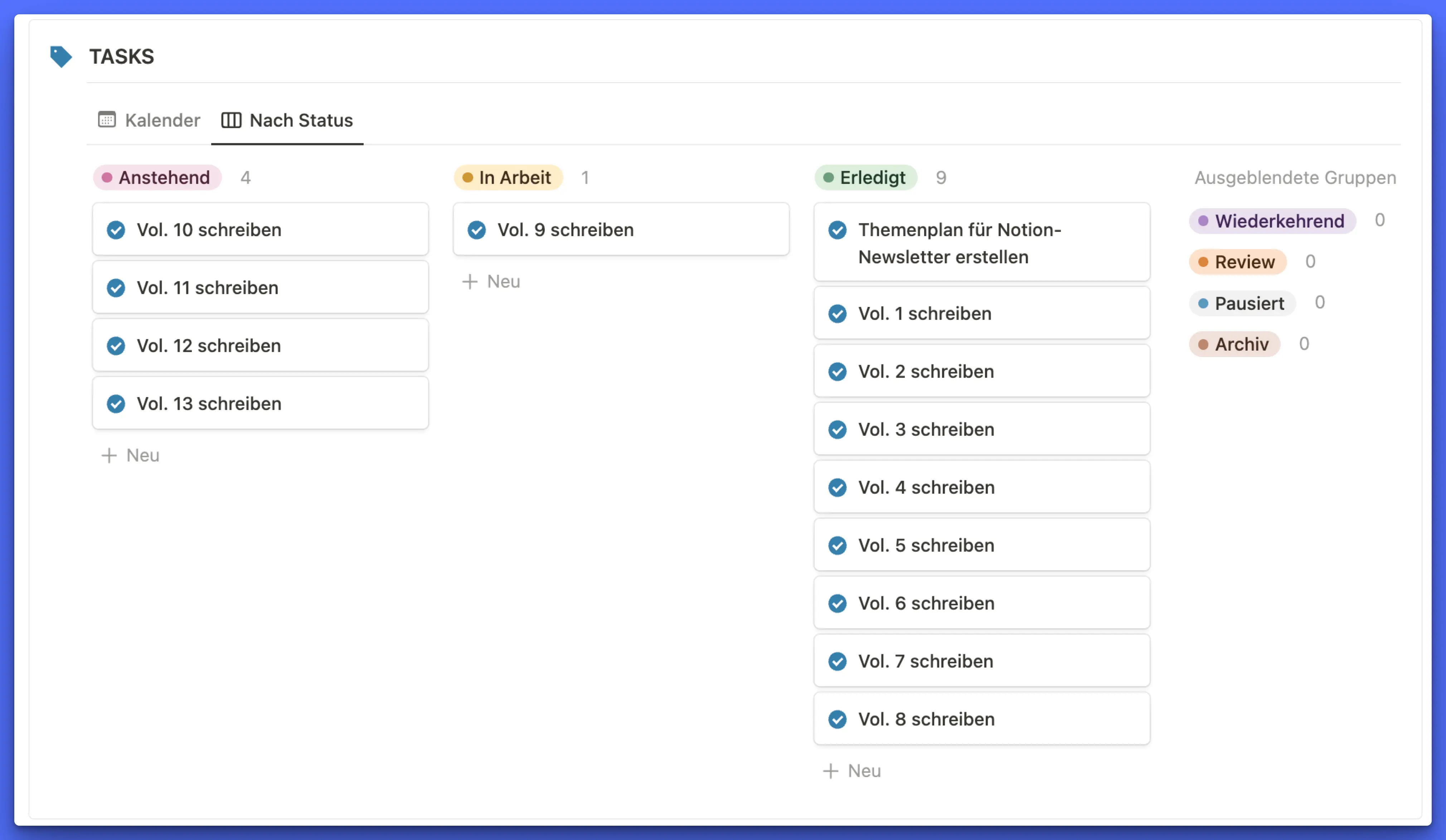The height and width of the screenshot is (840, 1446).
Task: Show the hidden Wiederkehrend group
Action: point(1272,221)
